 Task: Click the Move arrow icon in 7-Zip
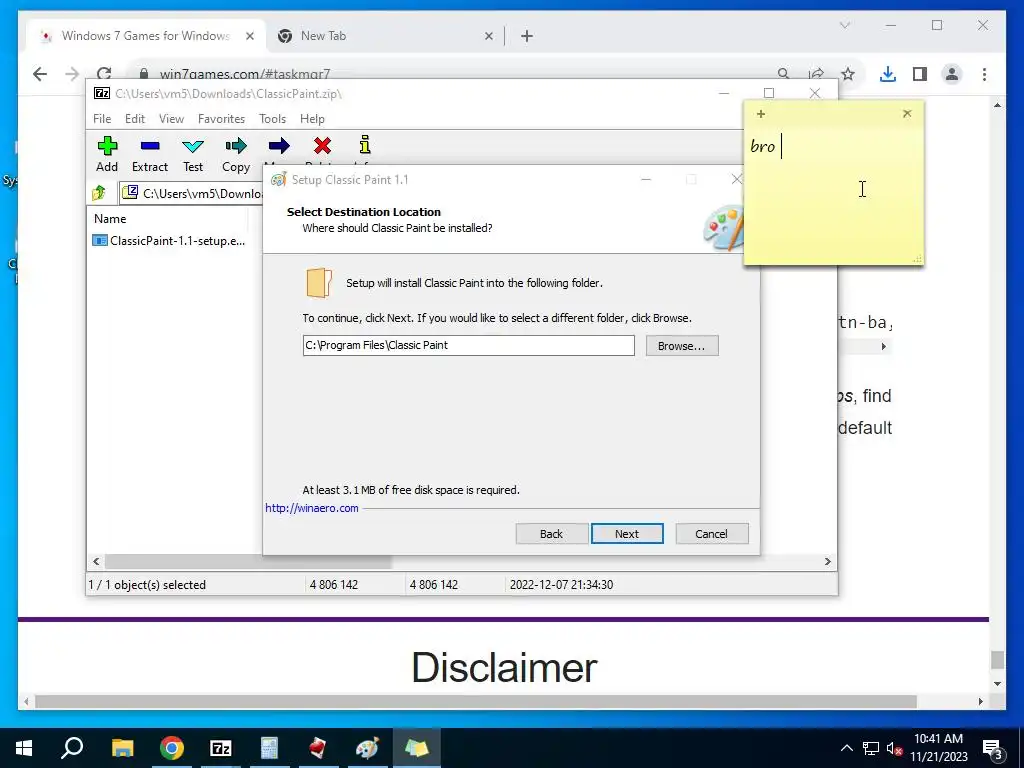click(279, 146)
